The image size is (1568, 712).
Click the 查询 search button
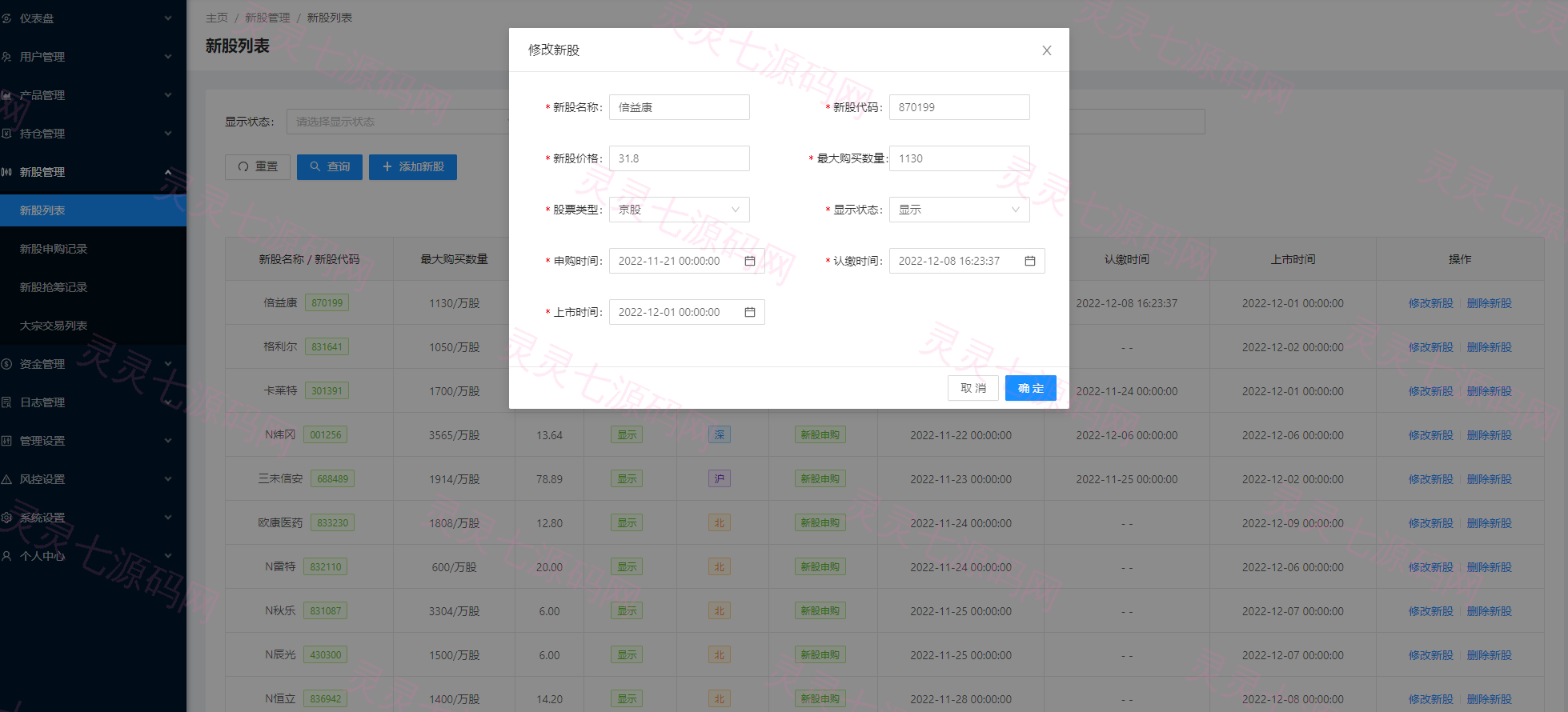(x=330, y=167)
